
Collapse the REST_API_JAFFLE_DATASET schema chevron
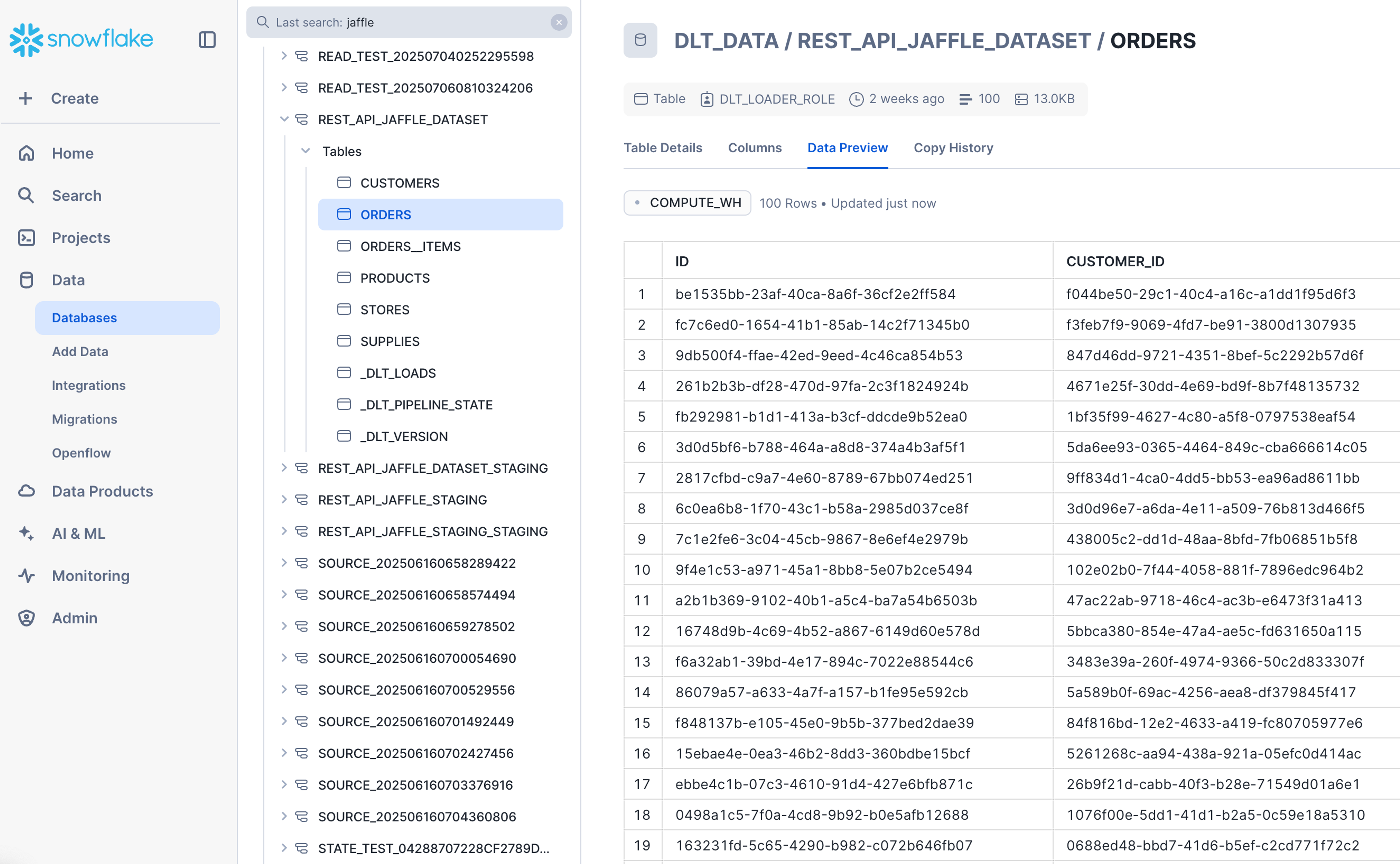pos(284,119)
